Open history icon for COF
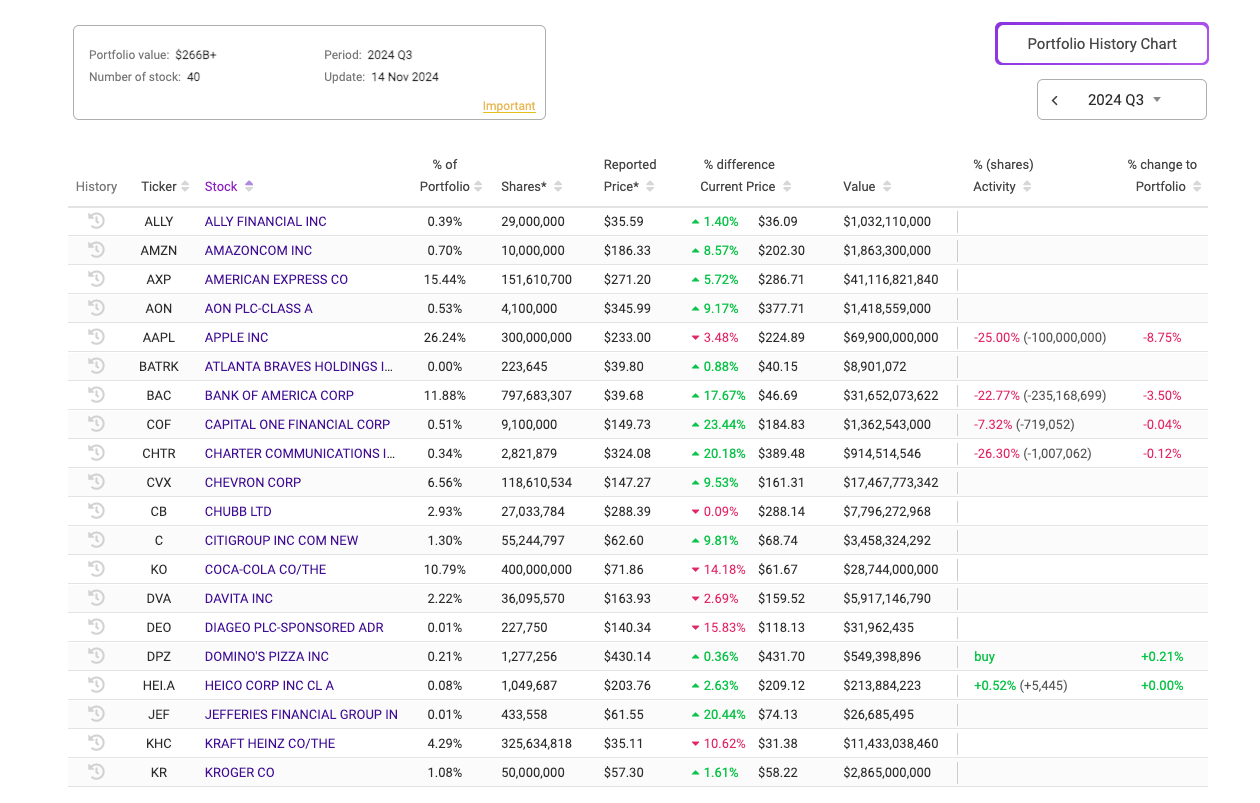This screenshot has width=1260, height=803. (x=96, y=424)
